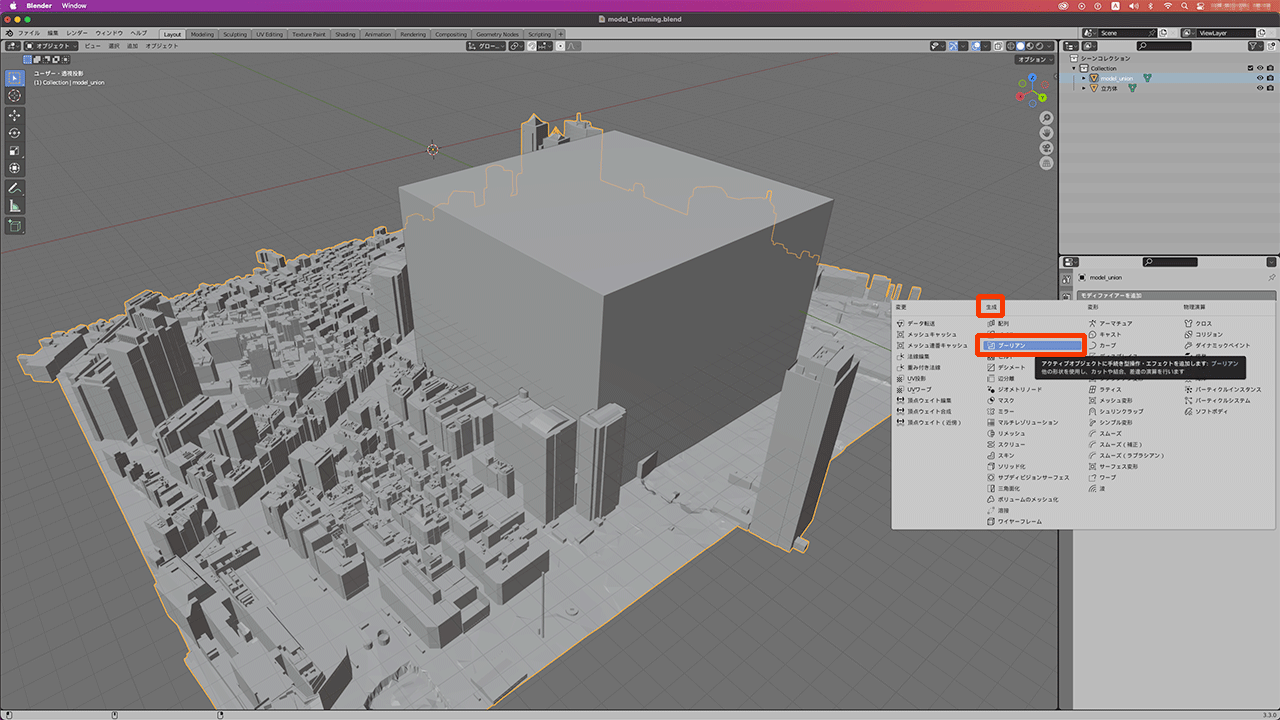Toggle proportional editing in viewport header
Image resolution: width=1280 pixels, height=720 pixels.
pos(560,46)
